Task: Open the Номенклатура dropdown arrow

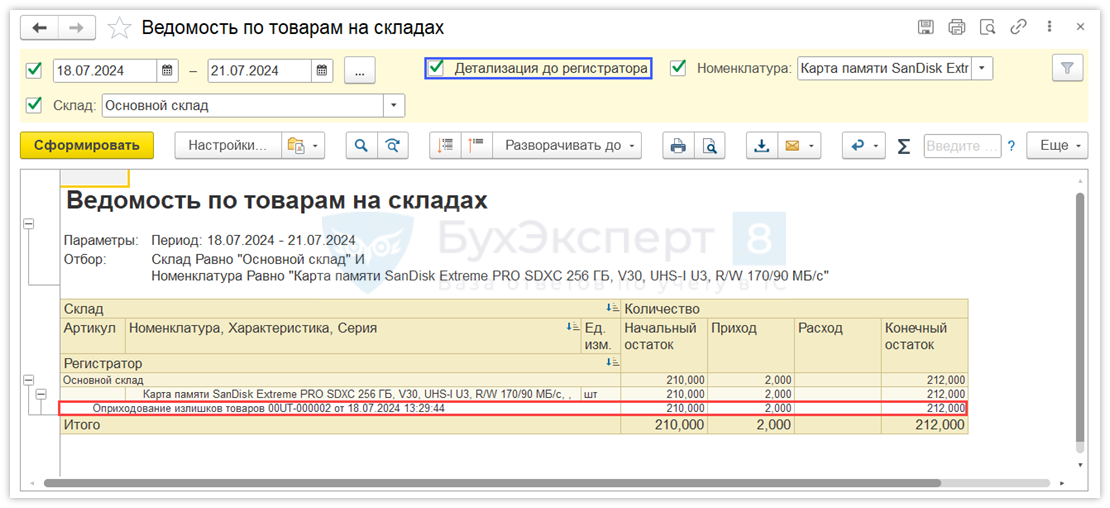Action: (983, 69)
